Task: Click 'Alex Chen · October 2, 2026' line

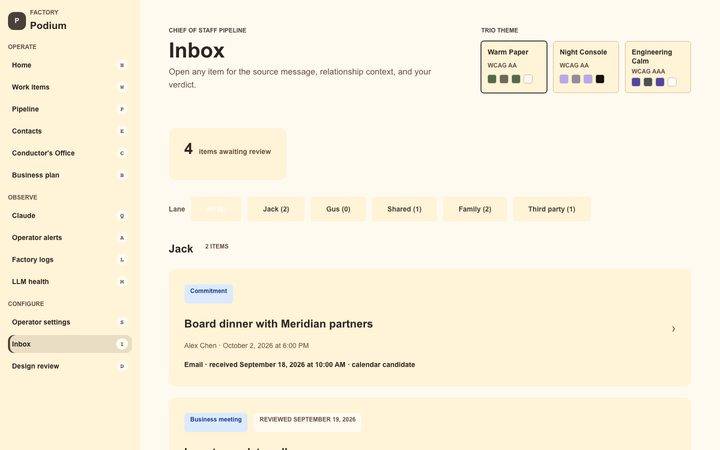Action: coord(247,345)
